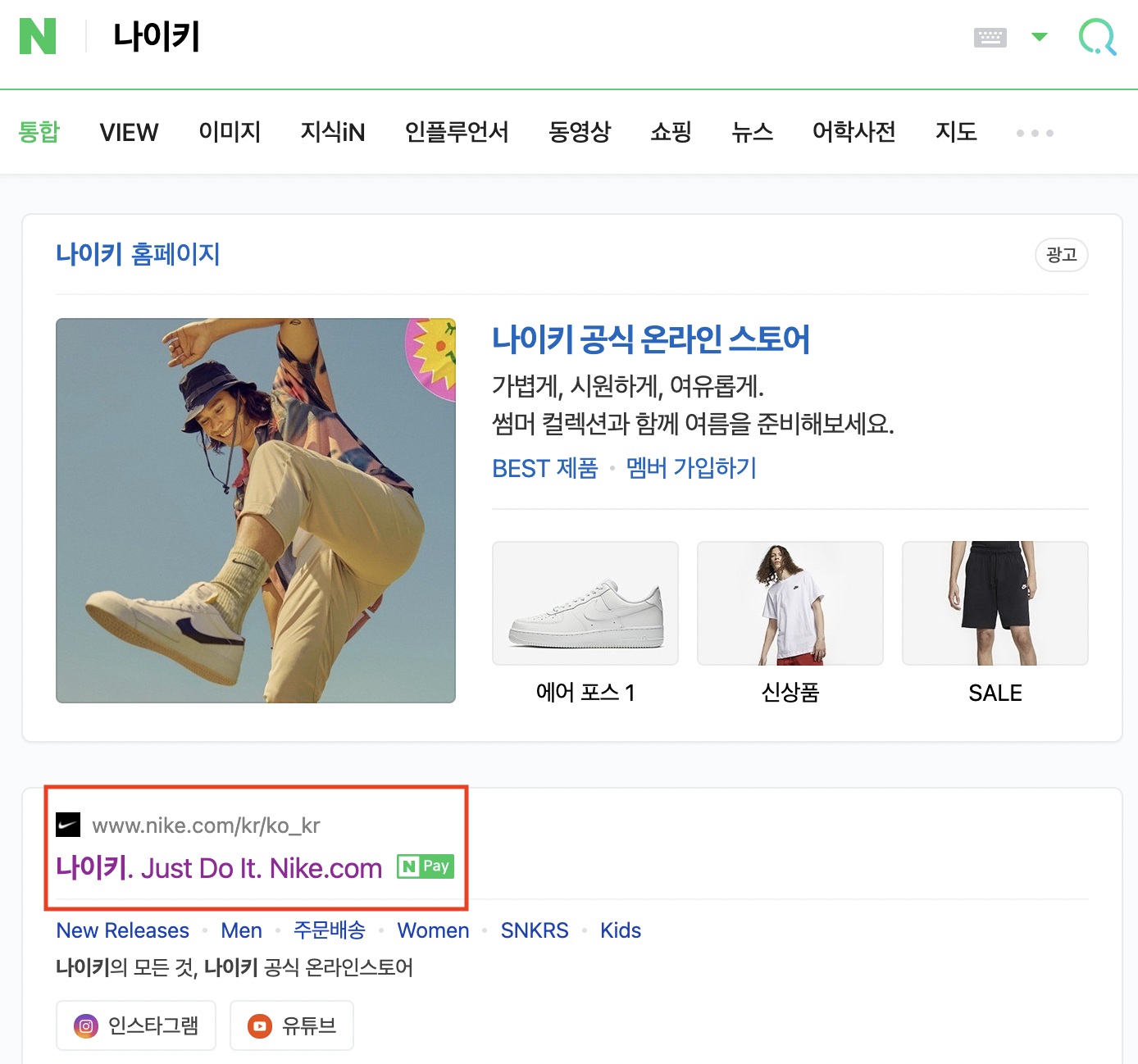Open the 동영상 tab
Screen dimensions: 1138x1064
click(580, 132)
